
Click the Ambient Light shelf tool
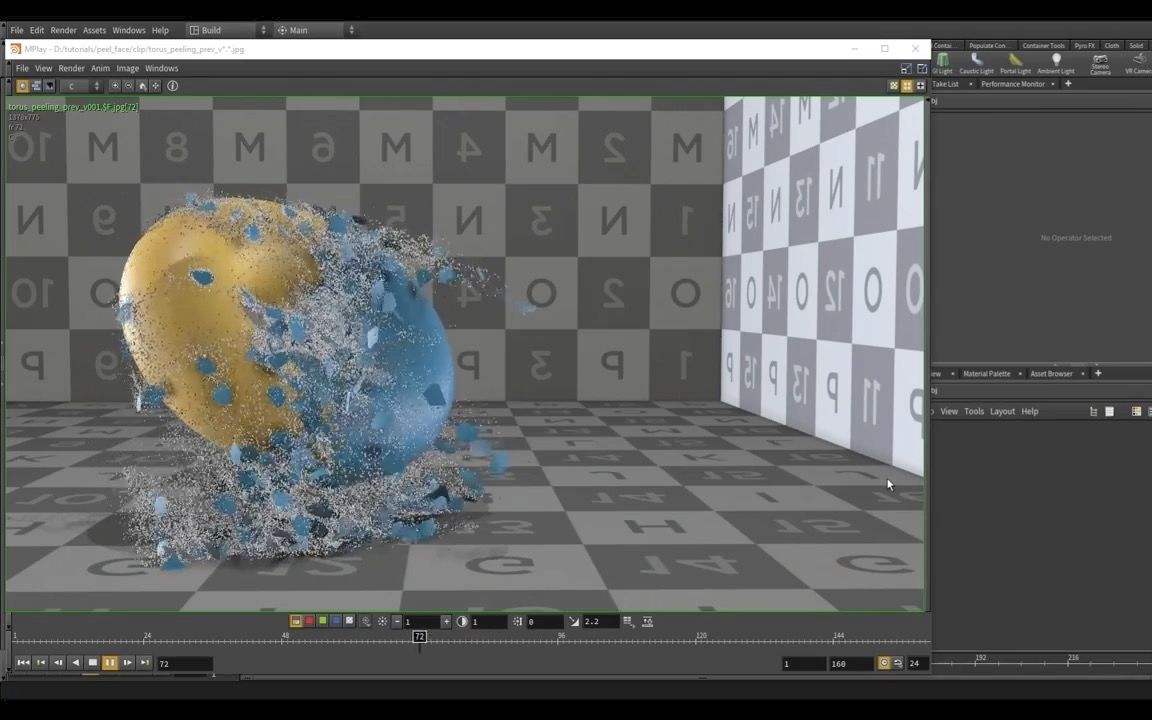point(1056,64)
